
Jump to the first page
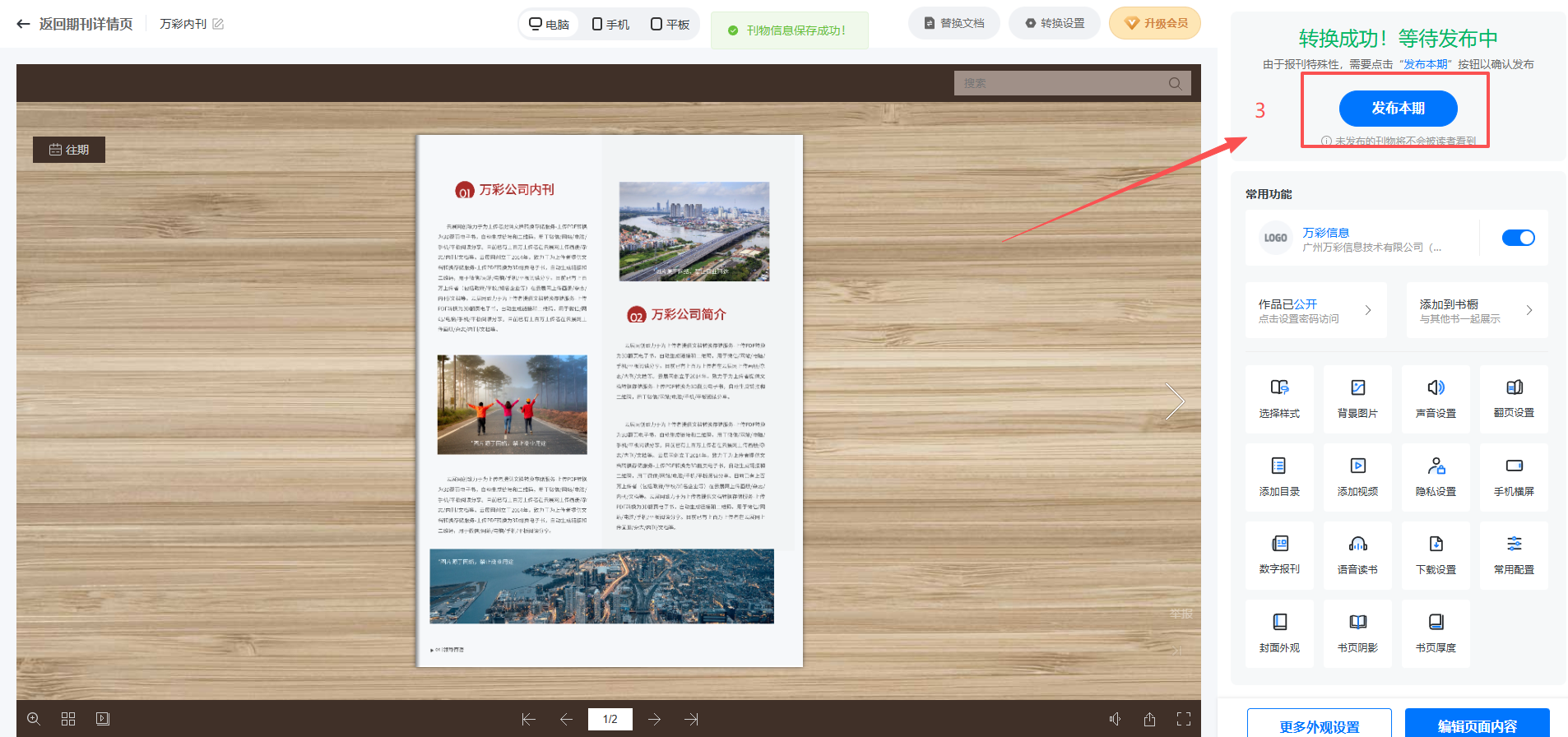pyautogui.click(x=528, y=719)
